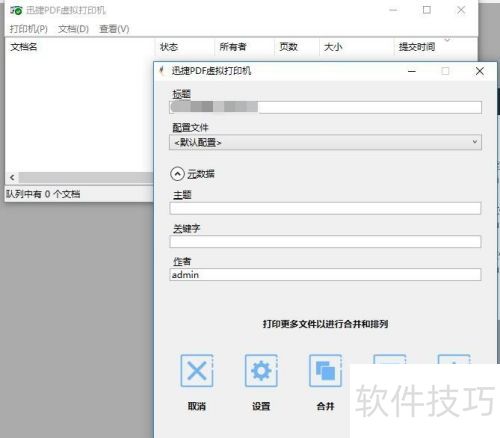Open the 打印机(P) menu
500x438 pixels.
pyautogui.click(x=29, y=29)
